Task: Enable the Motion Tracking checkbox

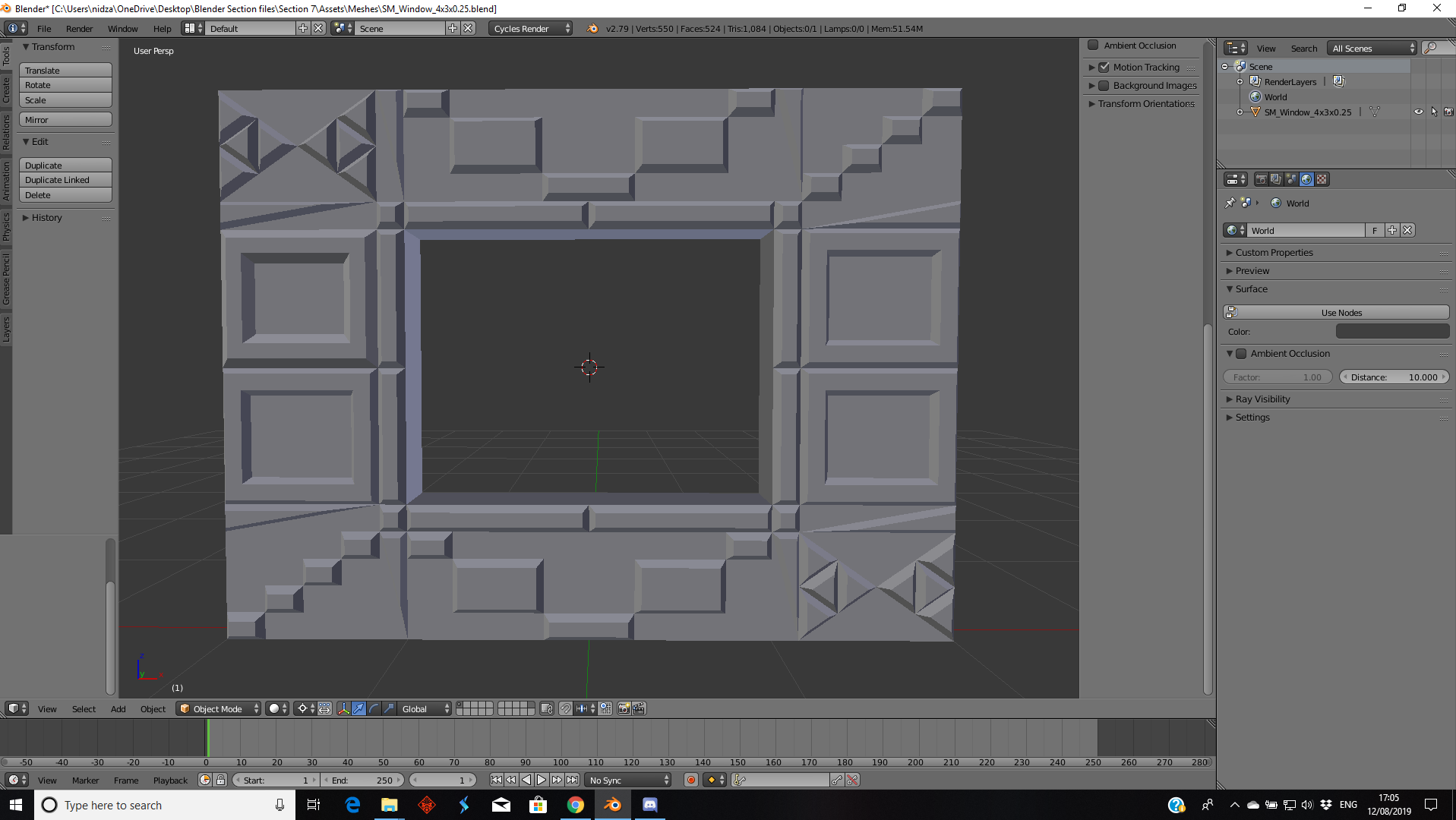Action: pyautogui.click(x=1104, y=68)
